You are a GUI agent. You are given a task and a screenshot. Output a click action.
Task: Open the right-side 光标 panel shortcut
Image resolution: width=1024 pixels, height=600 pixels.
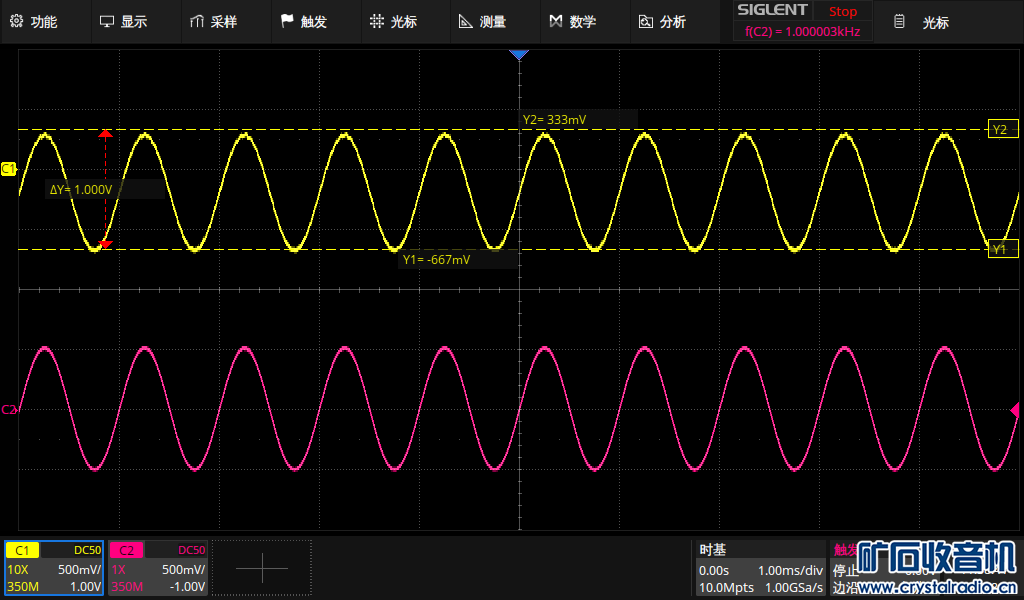(923, 22)
